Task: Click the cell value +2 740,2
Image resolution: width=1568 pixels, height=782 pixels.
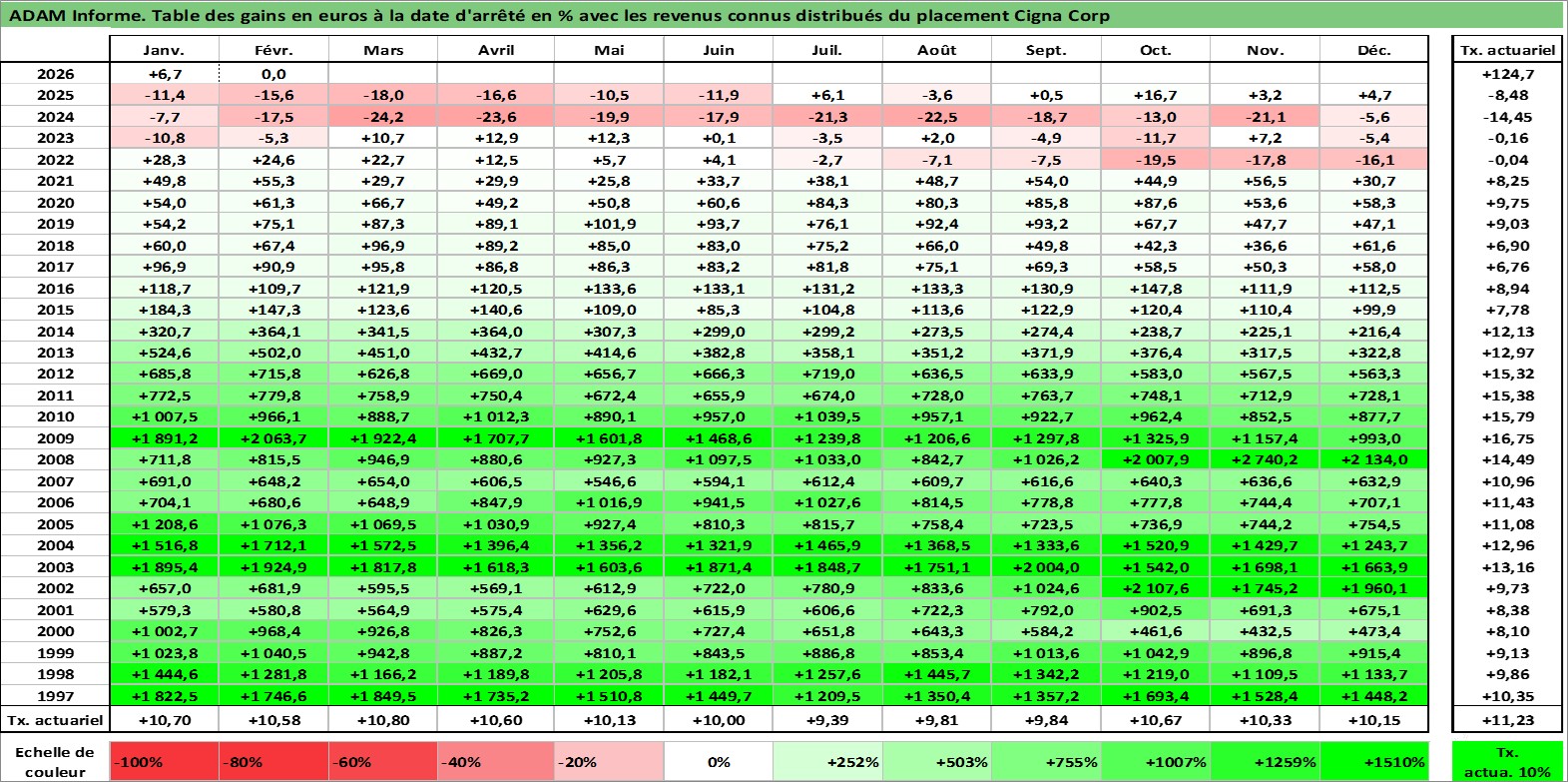Action: coord(1265,459)
